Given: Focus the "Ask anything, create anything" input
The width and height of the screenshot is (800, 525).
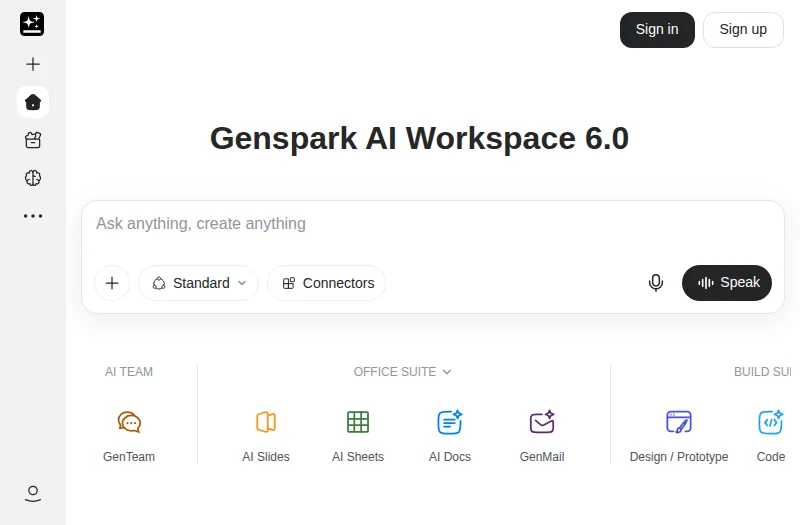Looking at the screenshot, I should point(433,223).
